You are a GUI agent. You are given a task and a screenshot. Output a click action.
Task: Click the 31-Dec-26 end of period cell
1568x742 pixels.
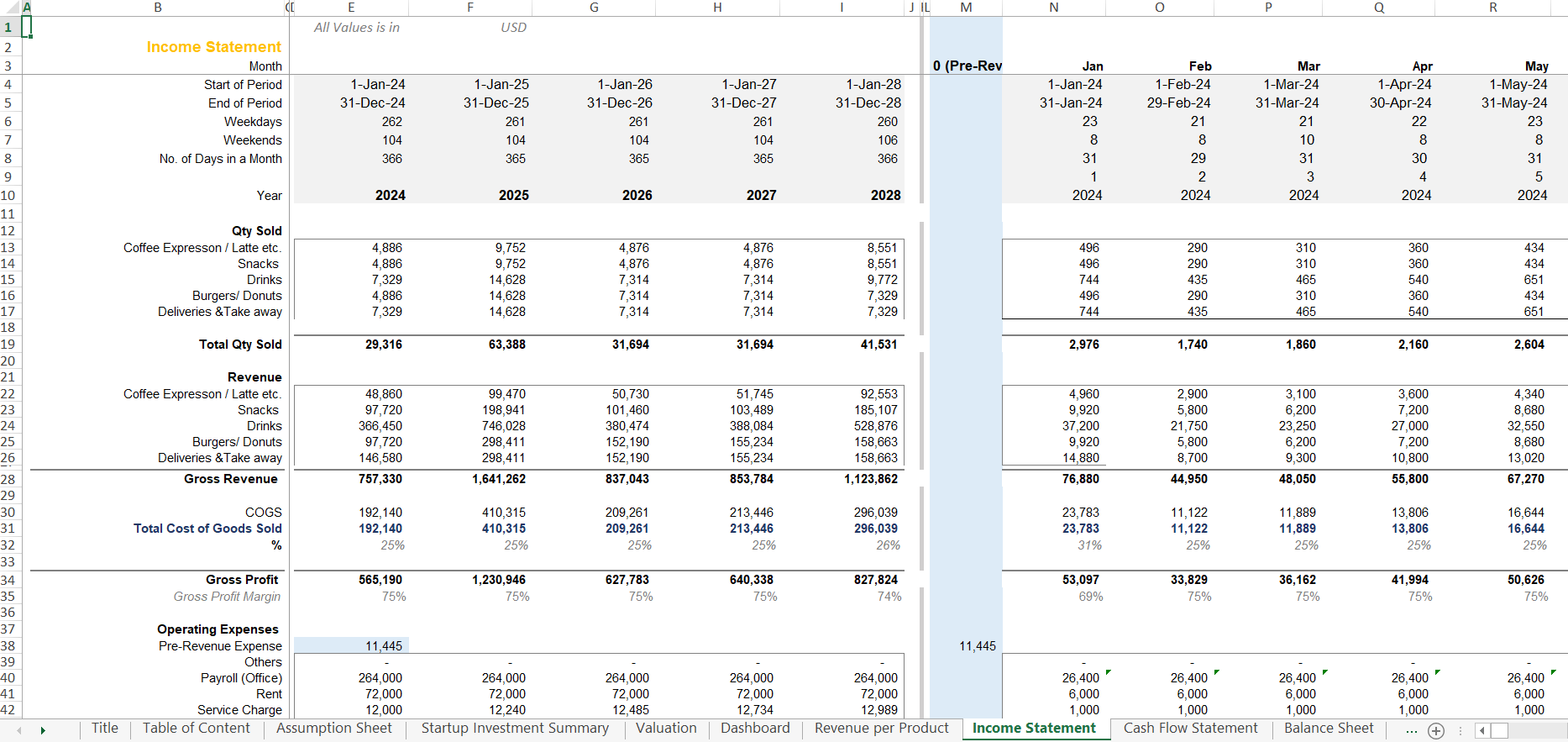coord(620,103)
